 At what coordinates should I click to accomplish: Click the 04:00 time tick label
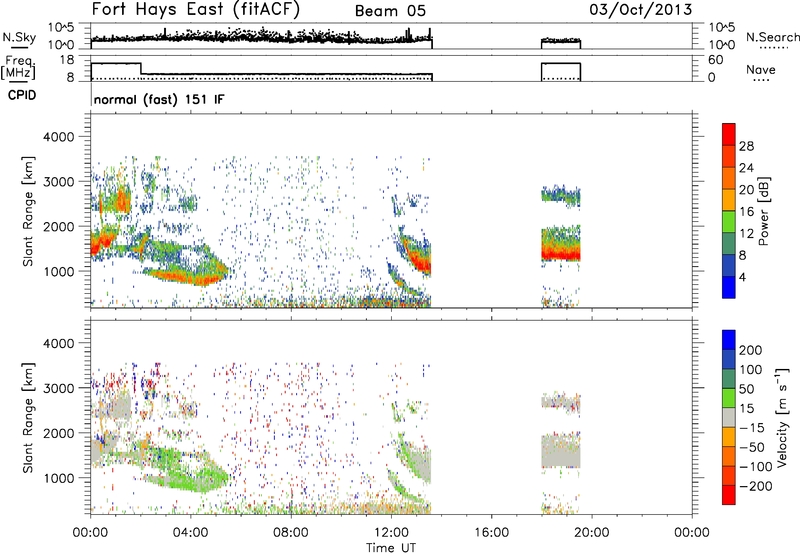point(190,533)
